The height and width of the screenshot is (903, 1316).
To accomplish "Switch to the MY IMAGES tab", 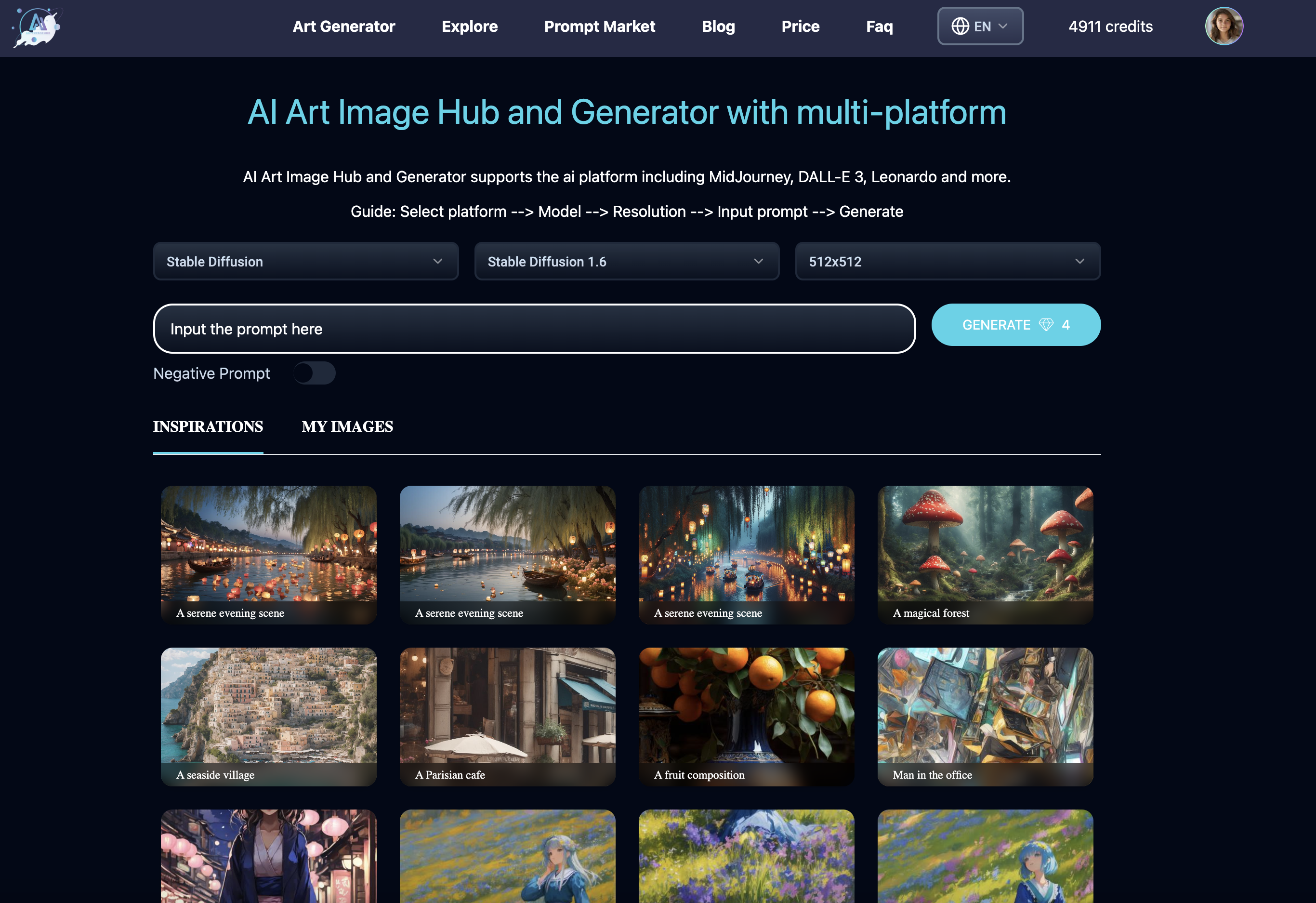I will 347,426.
